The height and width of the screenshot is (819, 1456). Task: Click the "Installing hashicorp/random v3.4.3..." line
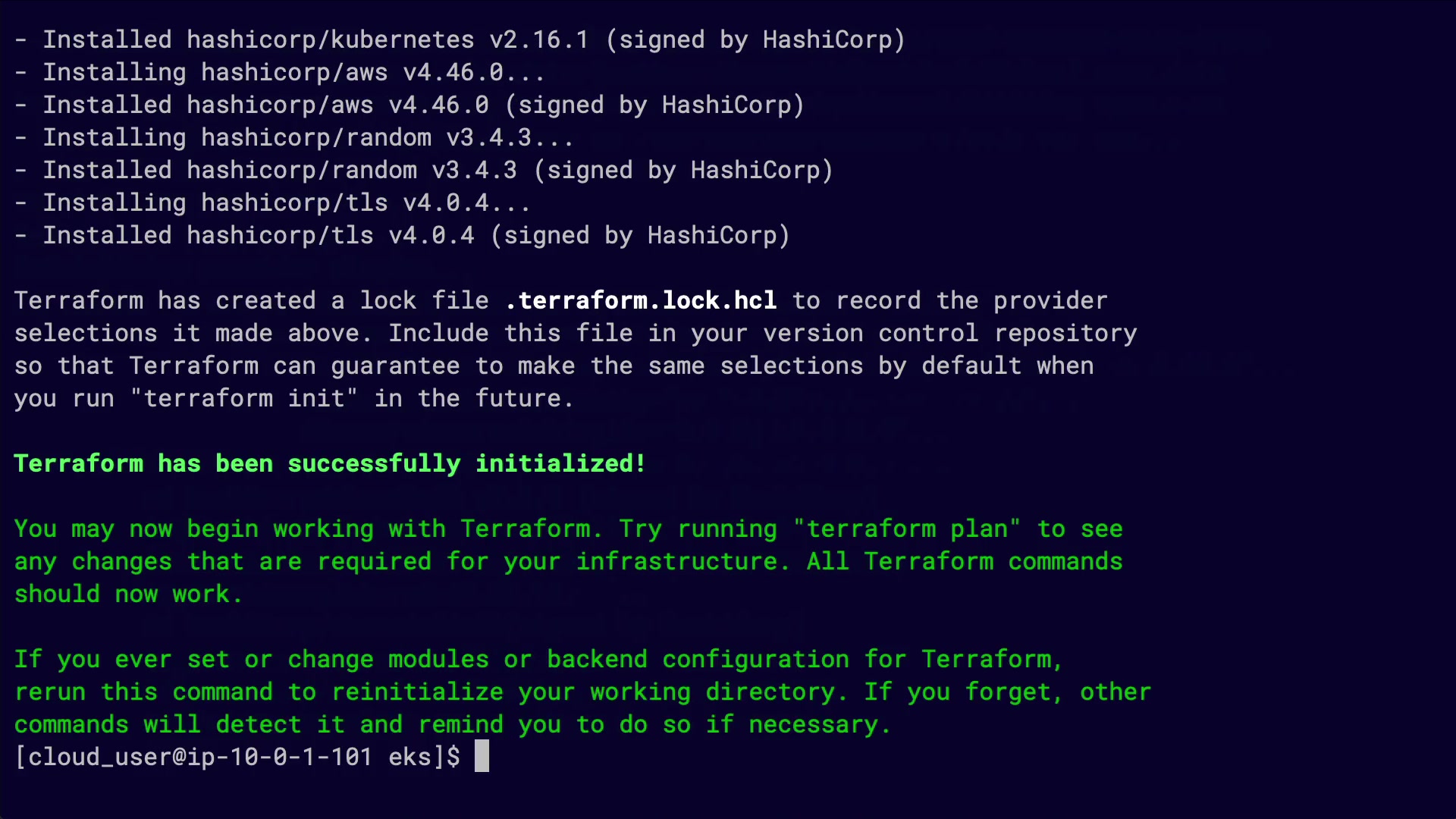(x=308, y=138)
